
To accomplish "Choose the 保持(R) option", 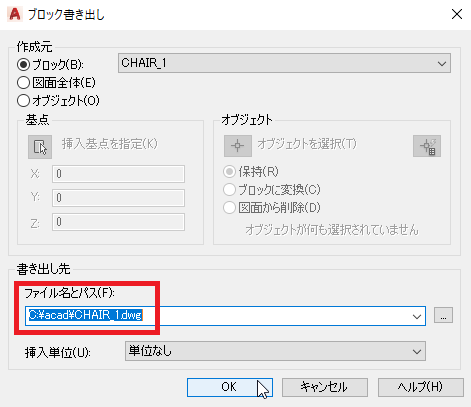I will click(x=229, y=172).
